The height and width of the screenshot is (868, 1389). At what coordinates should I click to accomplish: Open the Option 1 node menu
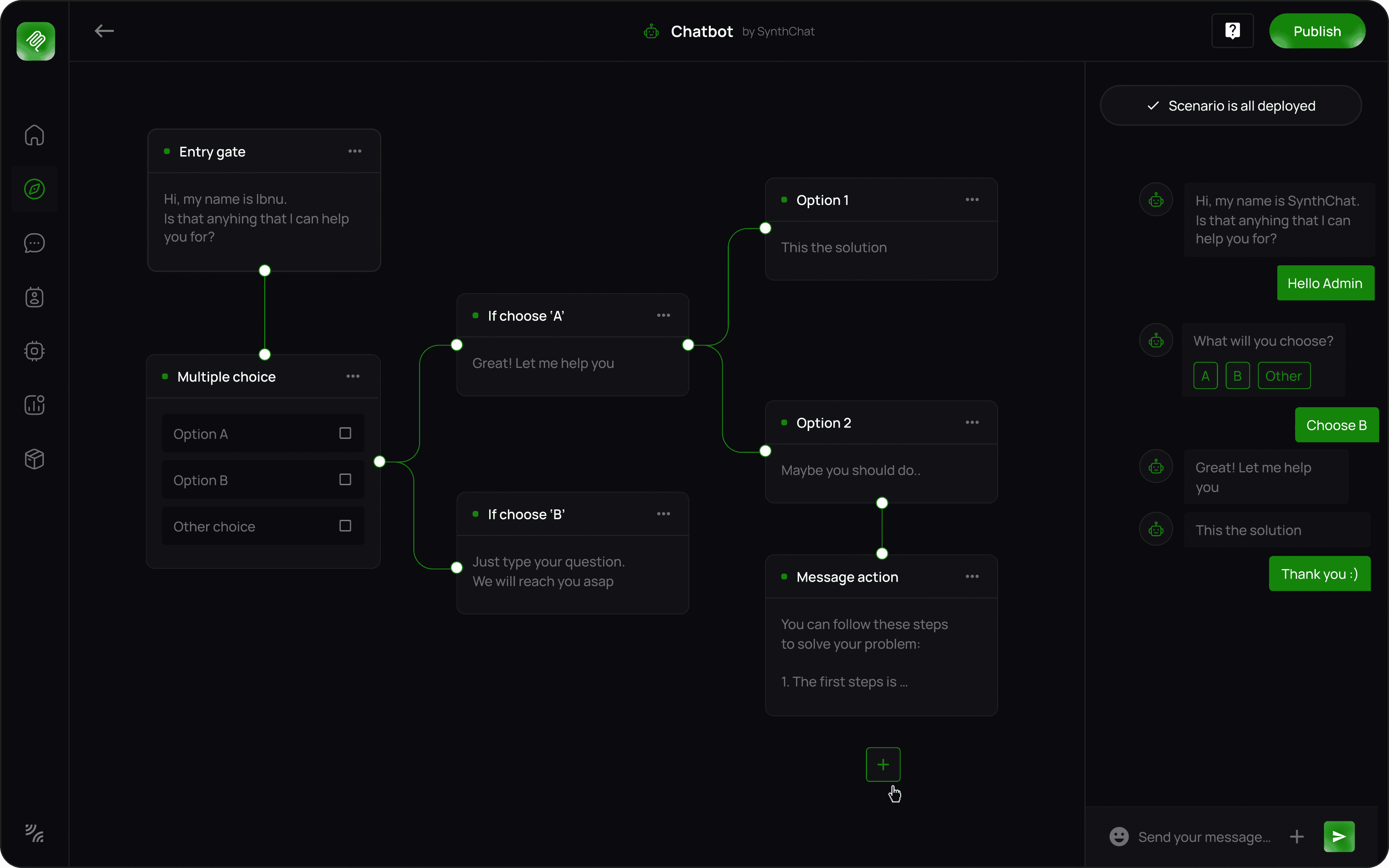(972, 200)
